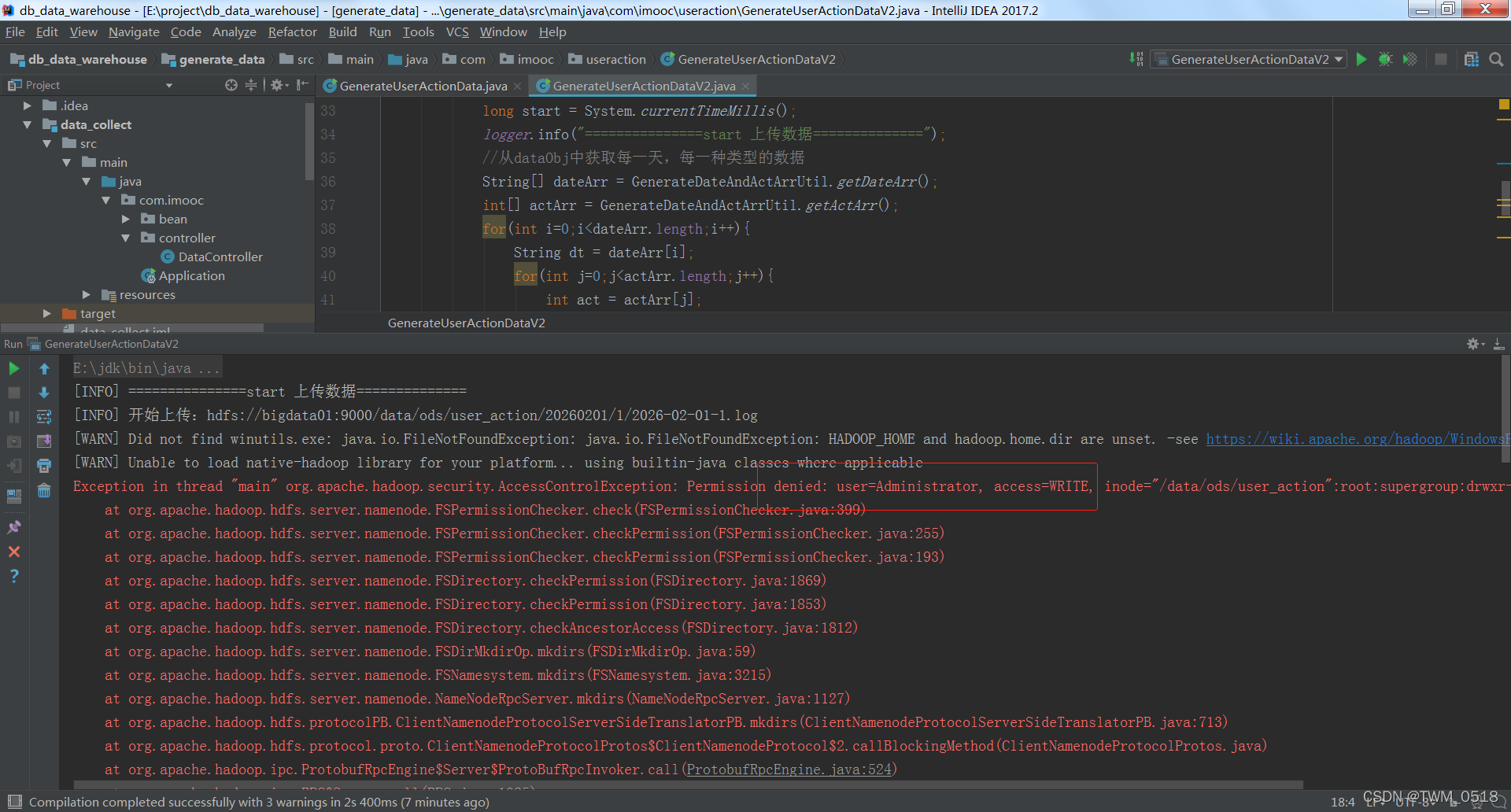Clear console with trash icon
Image resolution: width=1511 pixels, height=812 pixels.
[x=44, y=490]
